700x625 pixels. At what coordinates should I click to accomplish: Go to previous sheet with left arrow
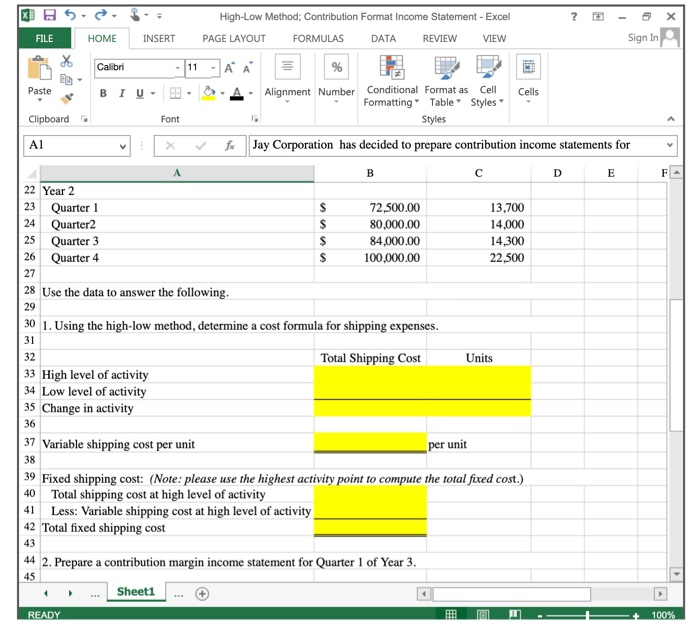pos(46,594)
